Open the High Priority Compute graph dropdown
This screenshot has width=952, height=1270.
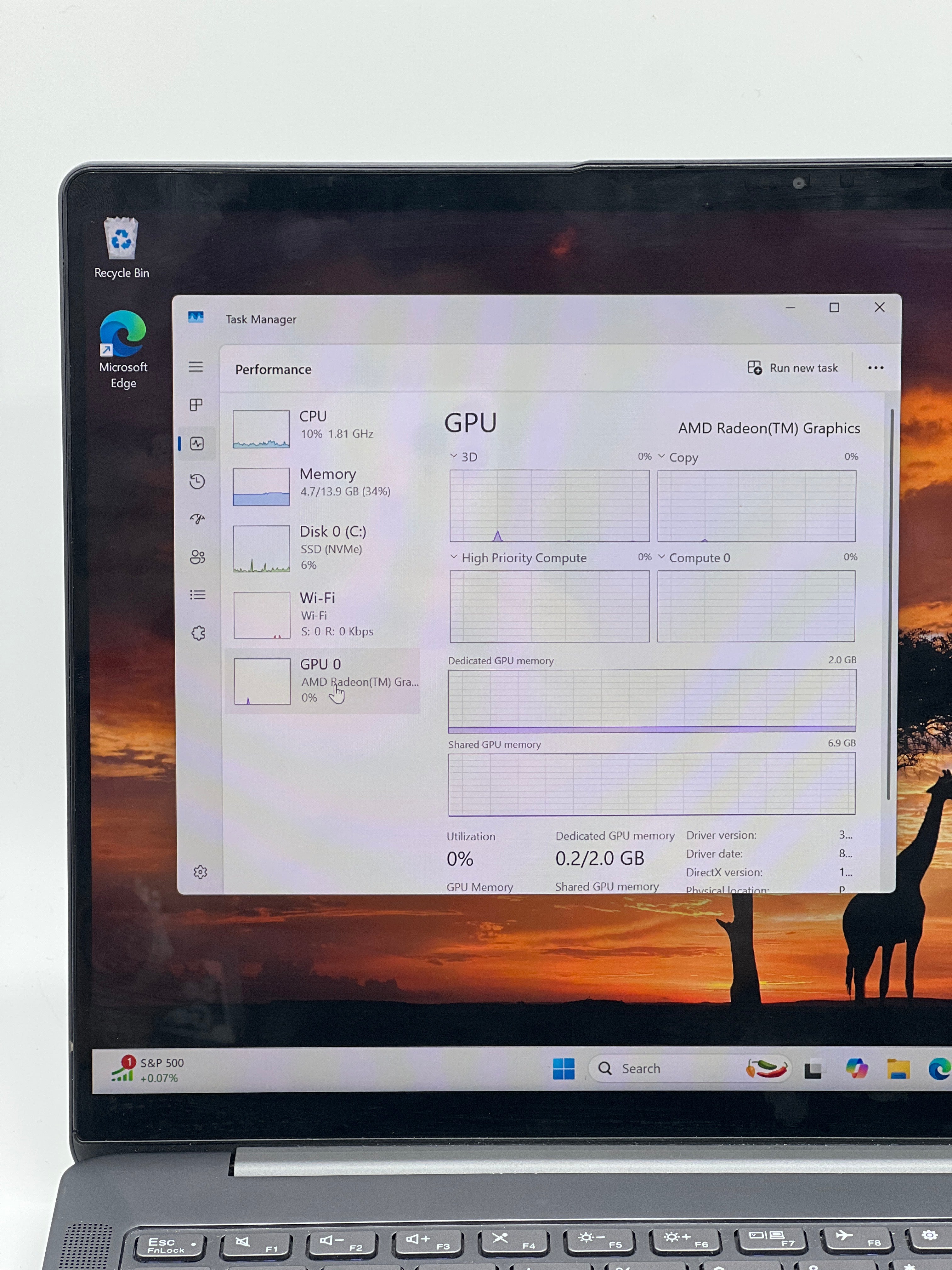(x=454, y=557)
